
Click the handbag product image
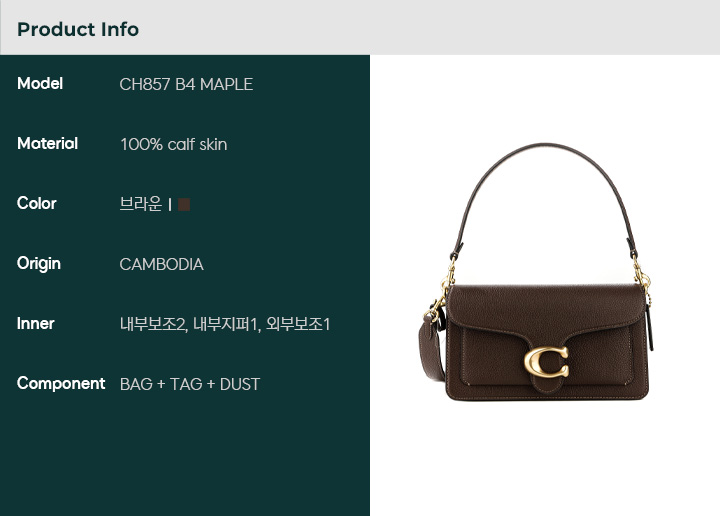coord(535,272)
